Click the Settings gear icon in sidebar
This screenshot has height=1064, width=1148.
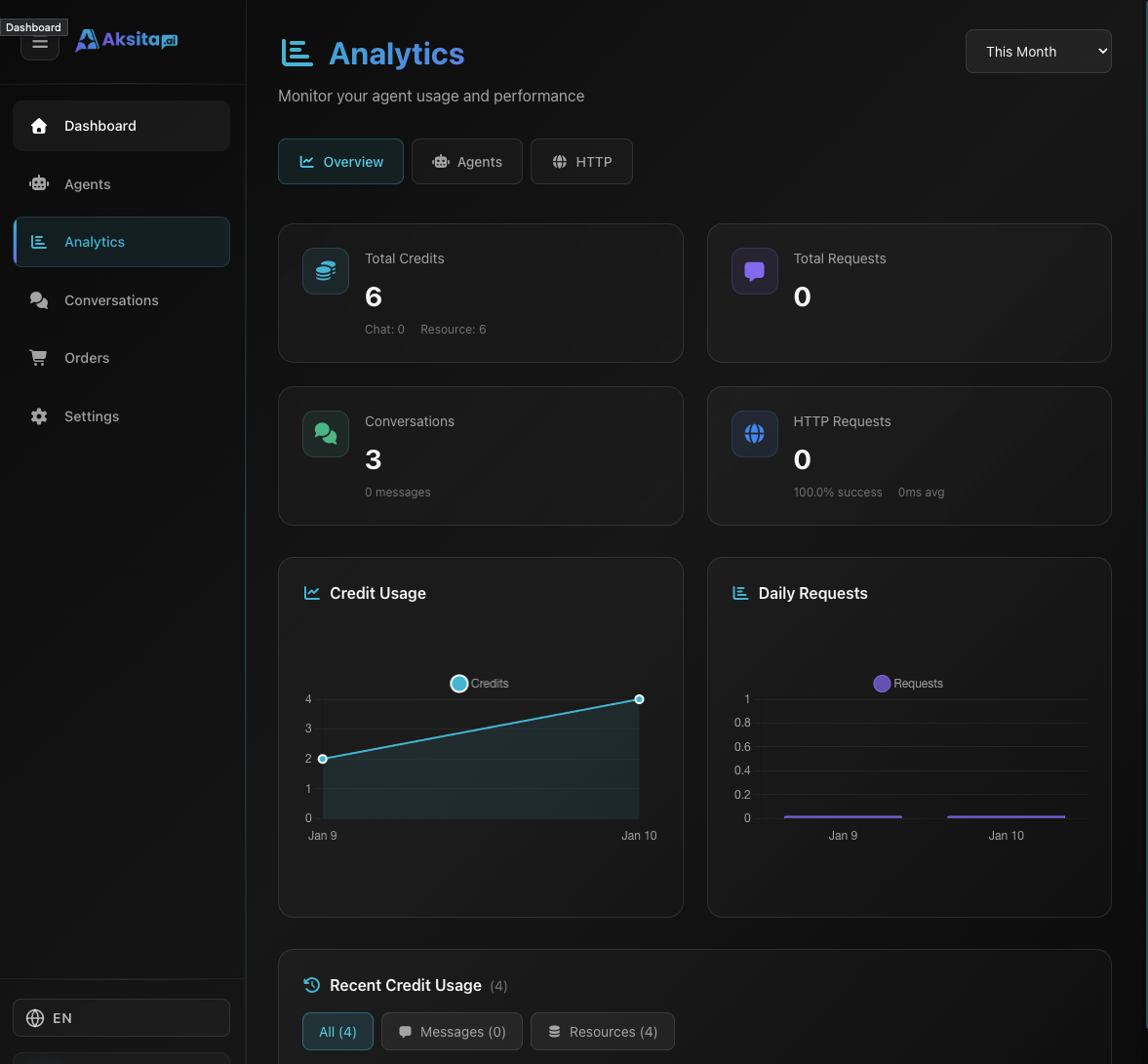click(x=38, y=415)
